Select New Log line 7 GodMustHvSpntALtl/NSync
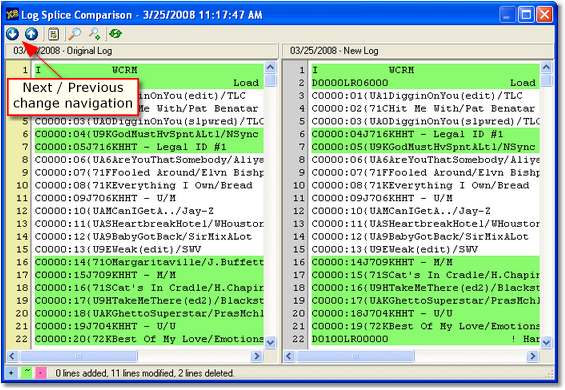565x390 pixels. [x=426, y=147]
